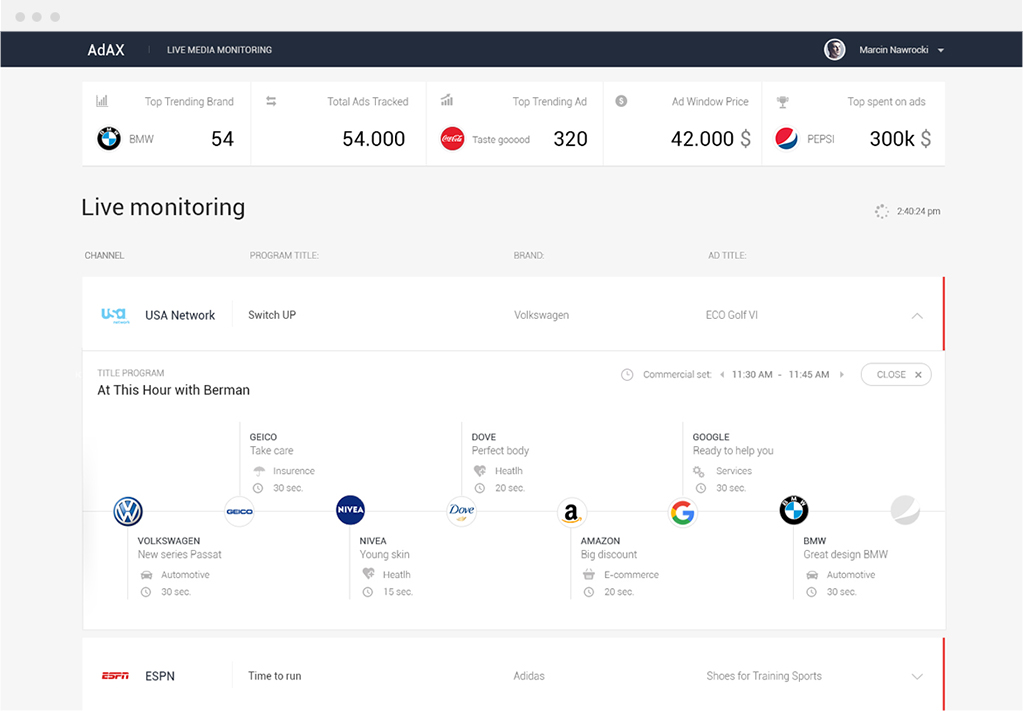Click the PROGRAM TITLE column header
The width and height of the screenshot is (1023, 711).
(x=284, y=256)
